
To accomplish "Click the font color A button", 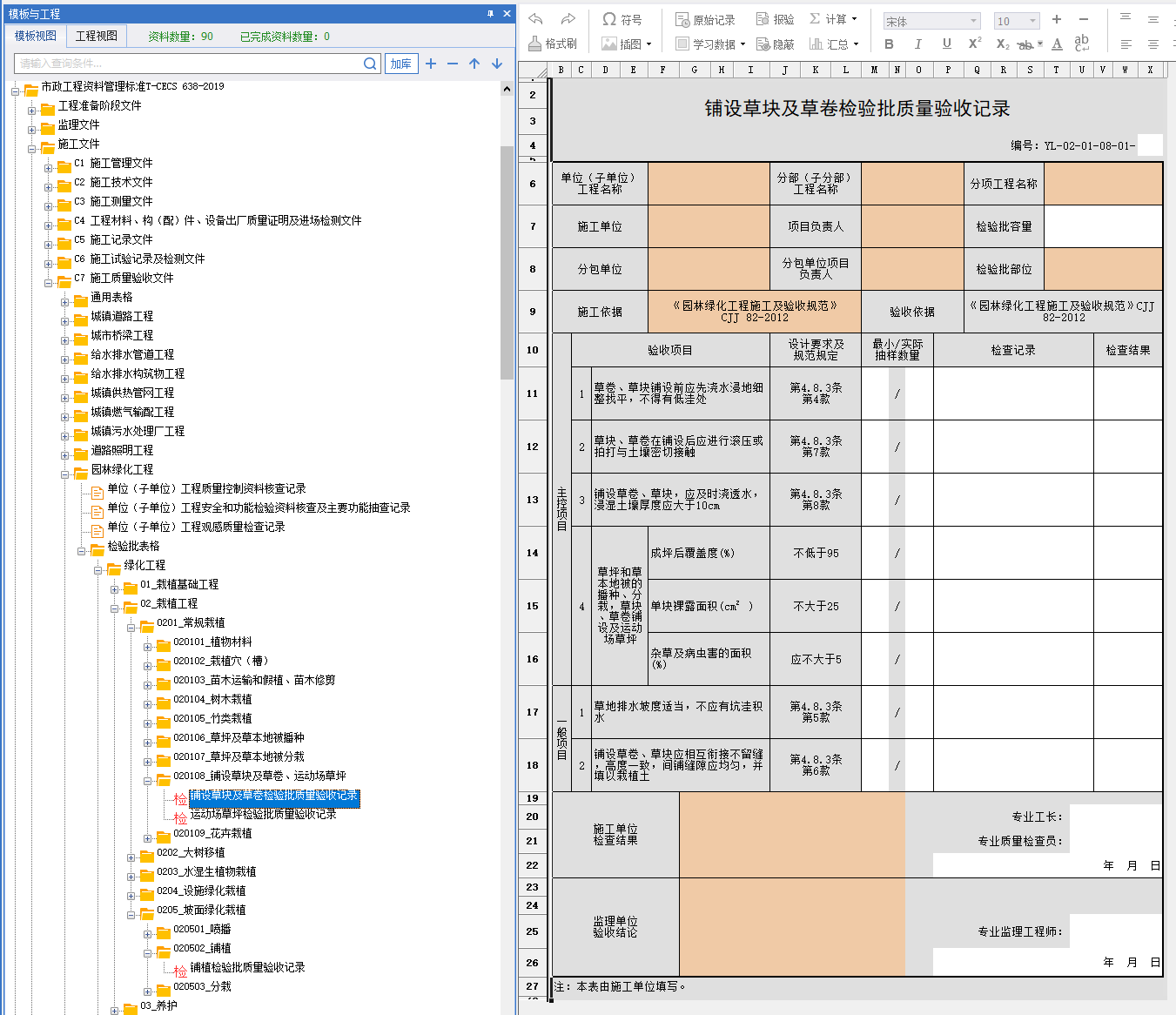I will (1057, 44).
